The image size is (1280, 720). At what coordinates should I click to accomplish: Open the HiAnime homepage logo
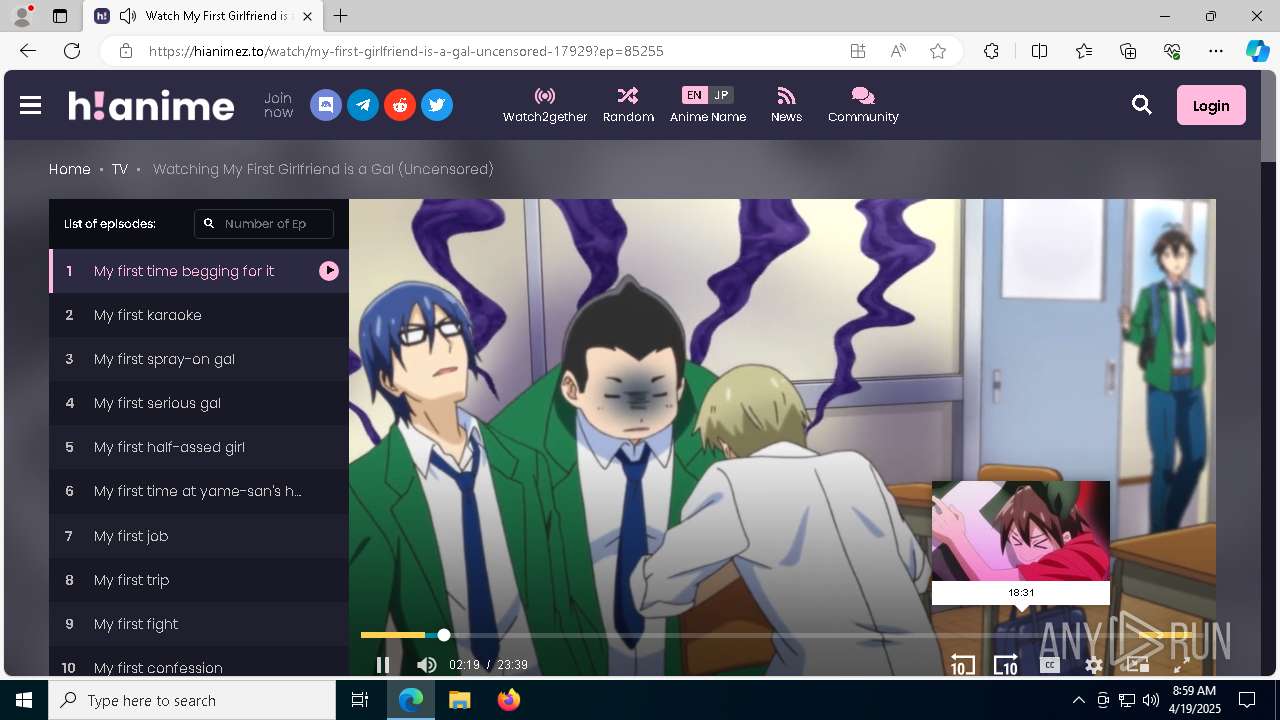pyautogui.click(x=151, y=105)
